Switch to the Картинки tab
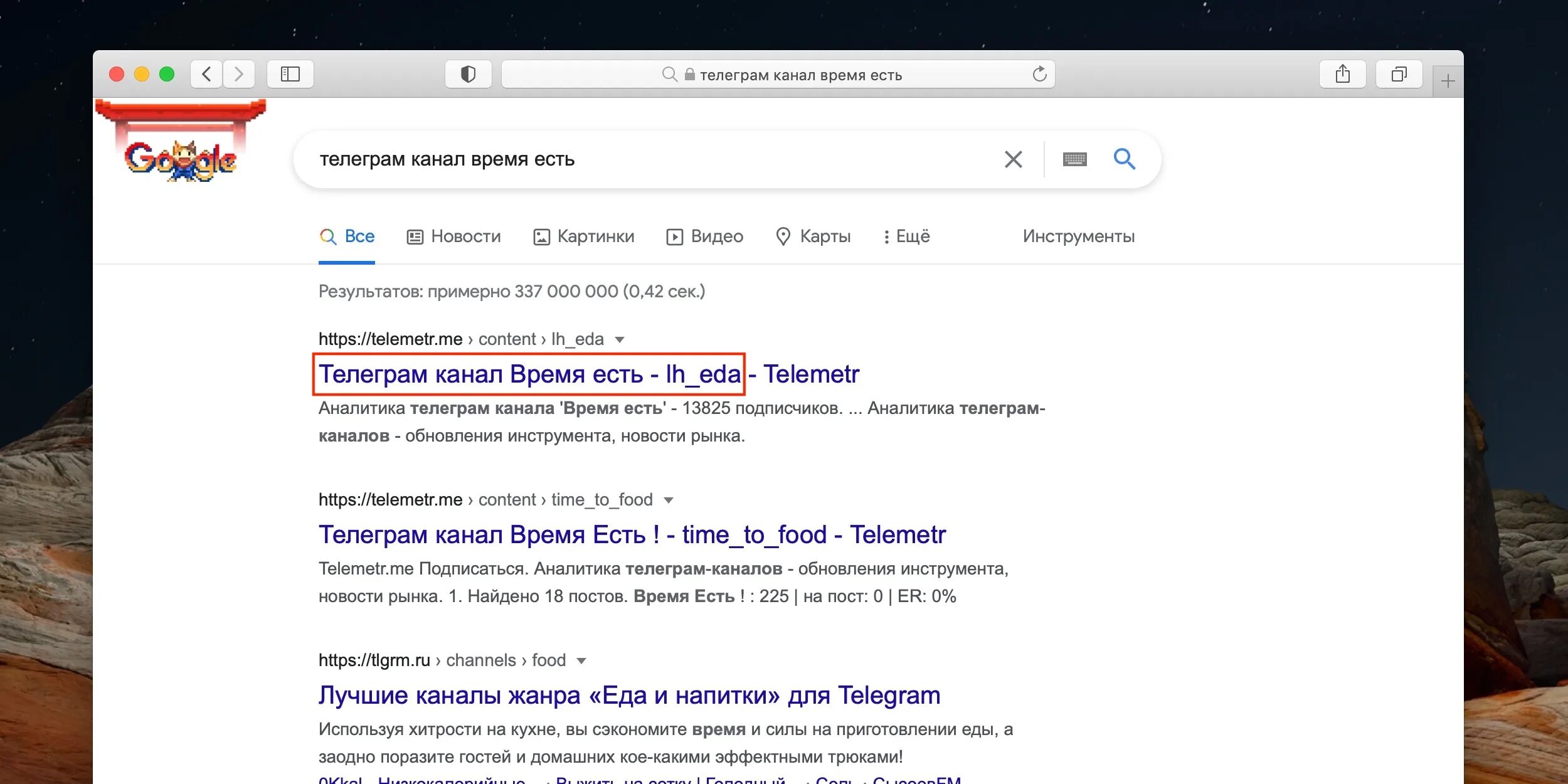Screen dimensions: 1568x784 (x=584, y=236)
